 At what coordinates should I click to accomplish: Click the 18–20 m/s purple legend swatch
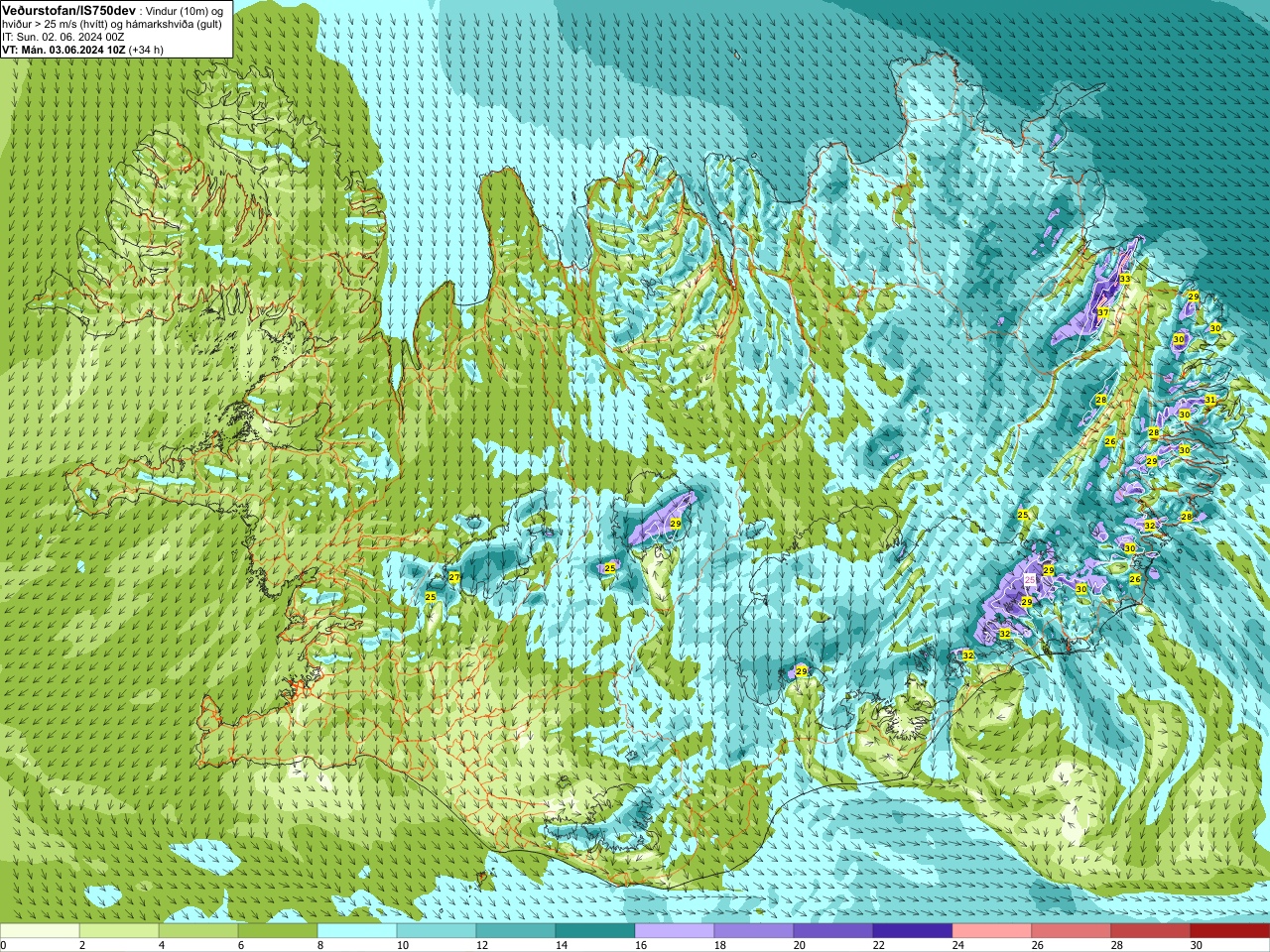[754, 930]
